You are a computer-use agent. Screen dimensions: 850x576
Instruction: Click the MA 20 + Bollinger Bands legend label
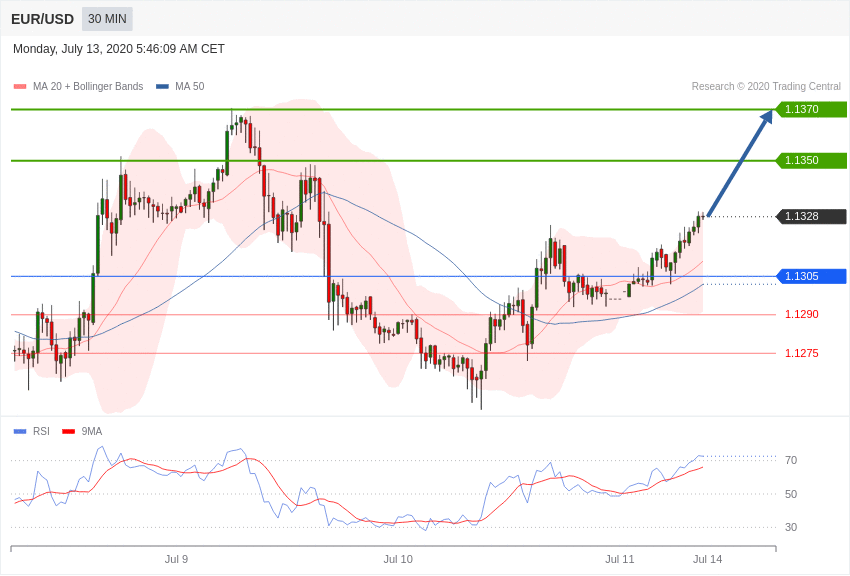coord(88,86)
